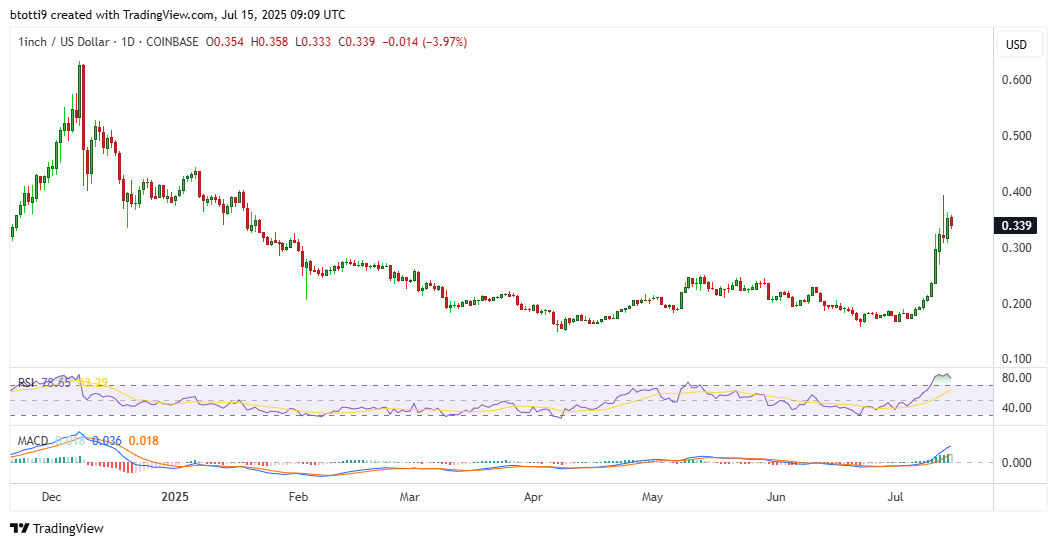Click the TradingView logo icon
The width and height of the screenshot is (1057, 546).
click(x=21, y=528)
